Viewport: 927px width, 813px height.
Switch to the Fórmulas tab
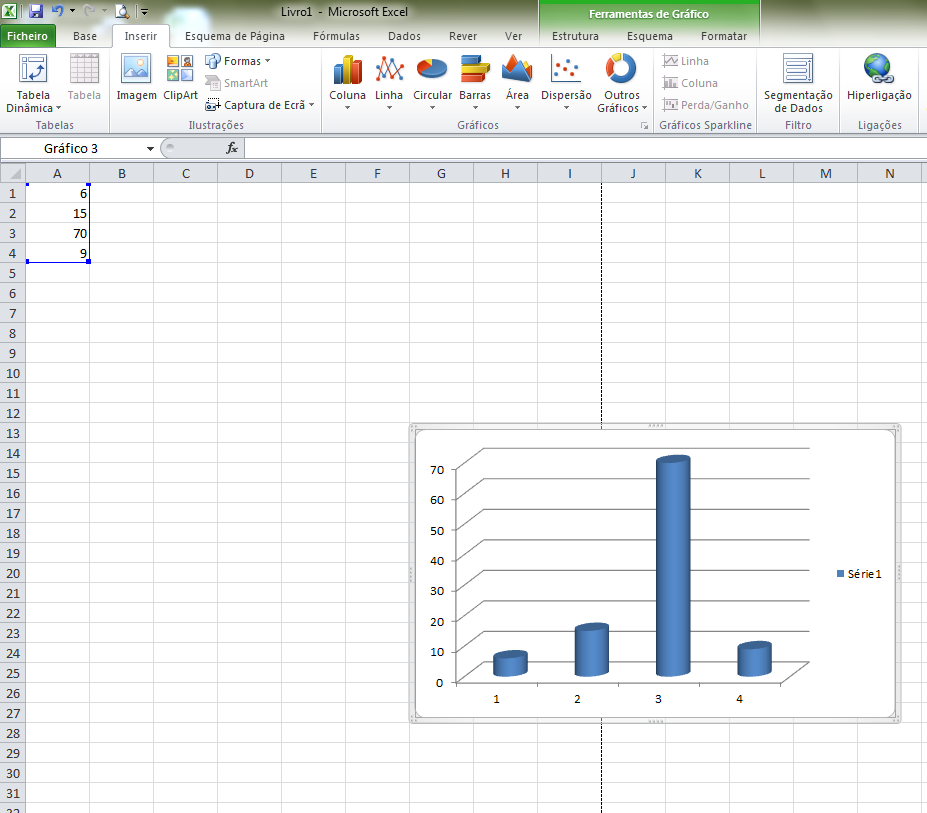[x=336, y=36]
